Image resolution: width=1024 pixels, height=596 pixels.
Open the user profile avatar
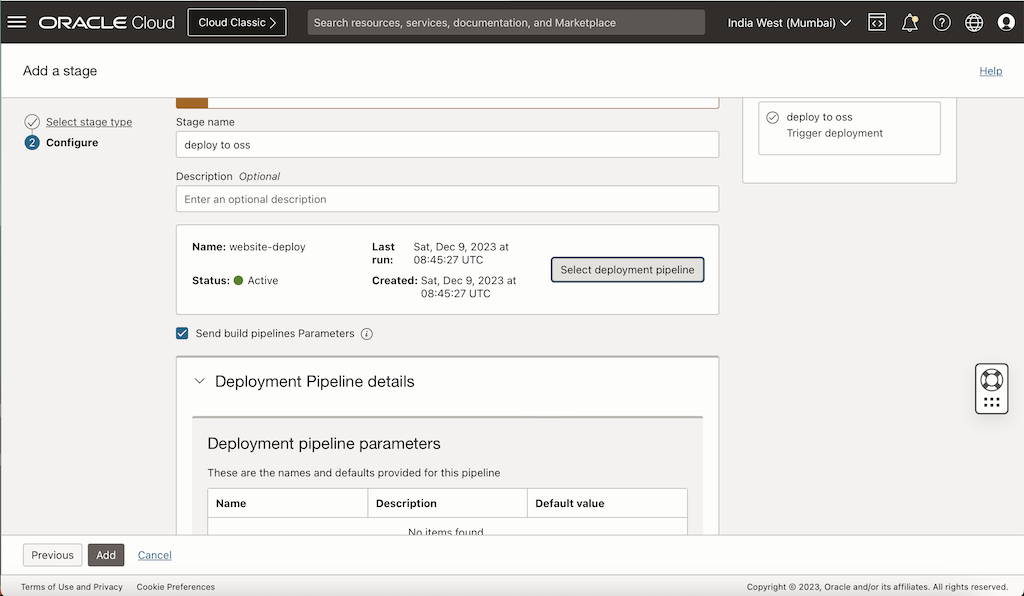point(1006,23)
